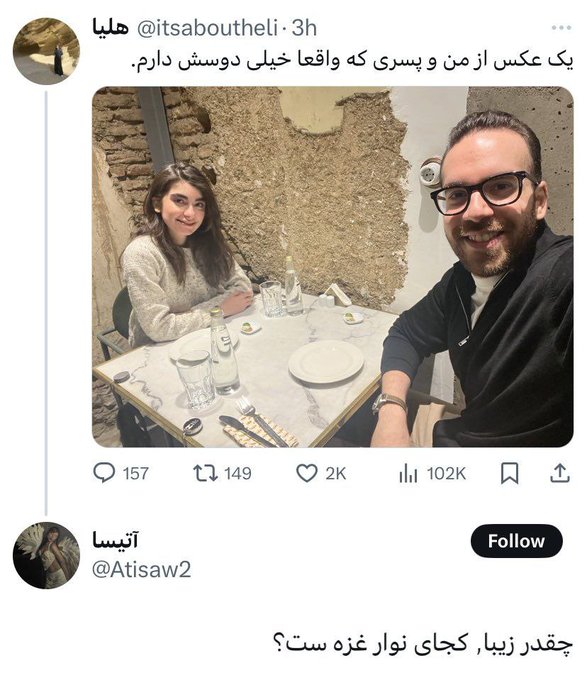
Task: Click the 102K views count
Action: pos(447,474)
